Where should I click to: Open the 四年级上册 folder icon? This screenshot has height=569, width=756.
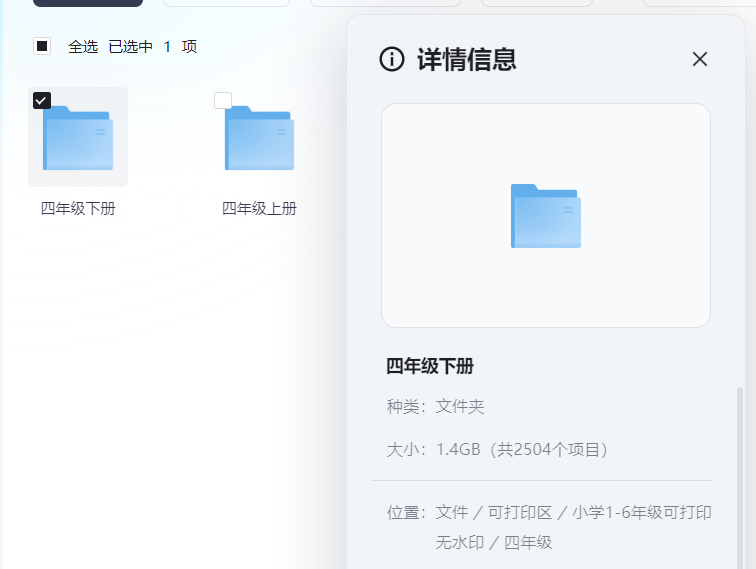pos(259,138)
